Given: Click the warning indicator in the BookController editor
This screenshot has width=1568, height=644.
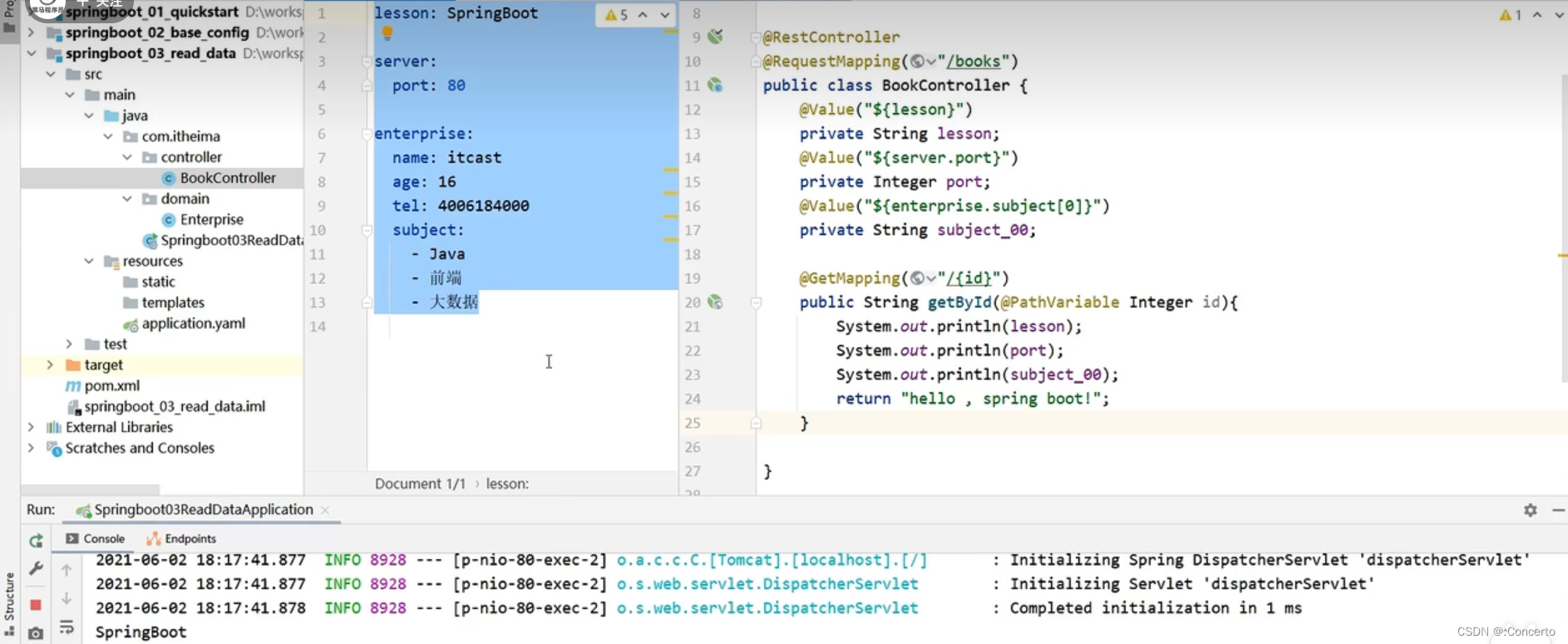Looking at the screenshot, I should pos(1511,15).
